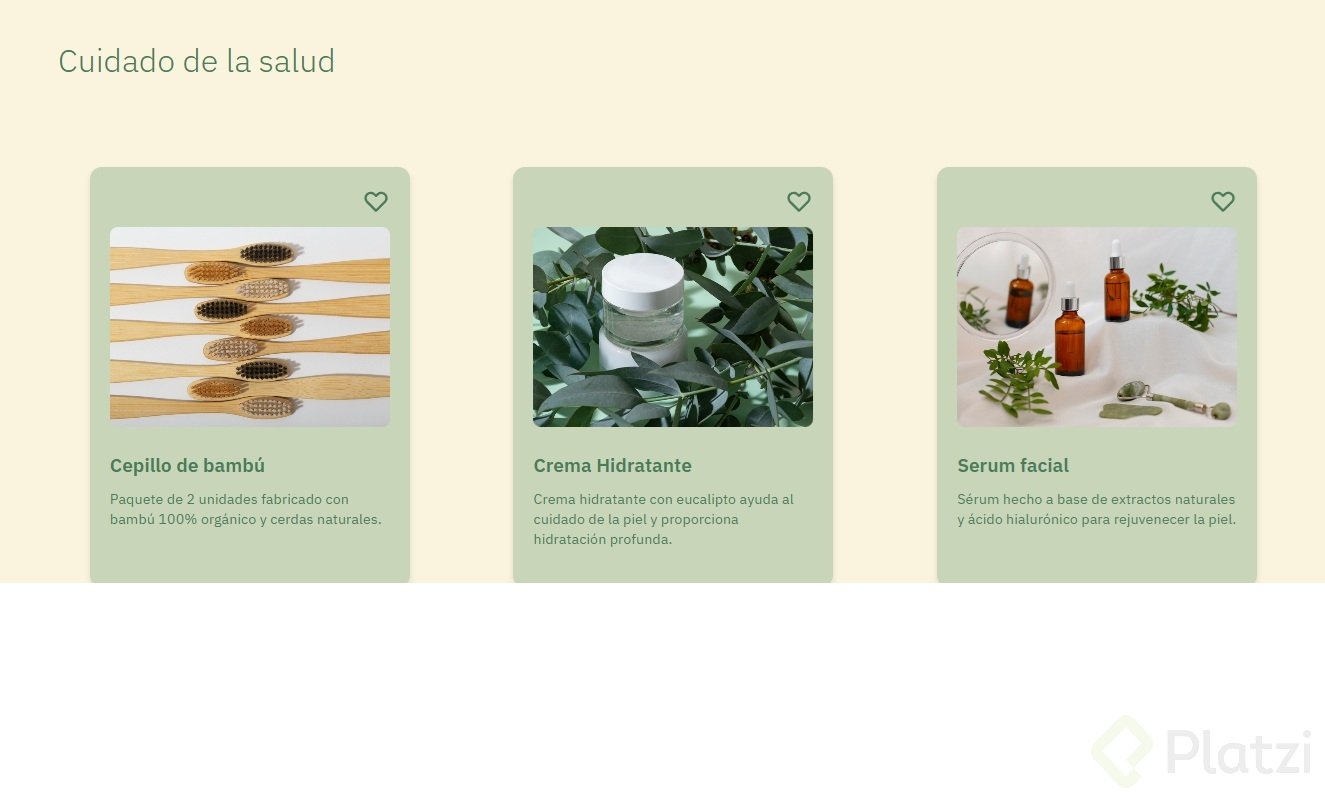Click the hyaluronic acid serum description
This screenshot has width=1325, height=796.
pyautogui.click(x=1096, y=509)
